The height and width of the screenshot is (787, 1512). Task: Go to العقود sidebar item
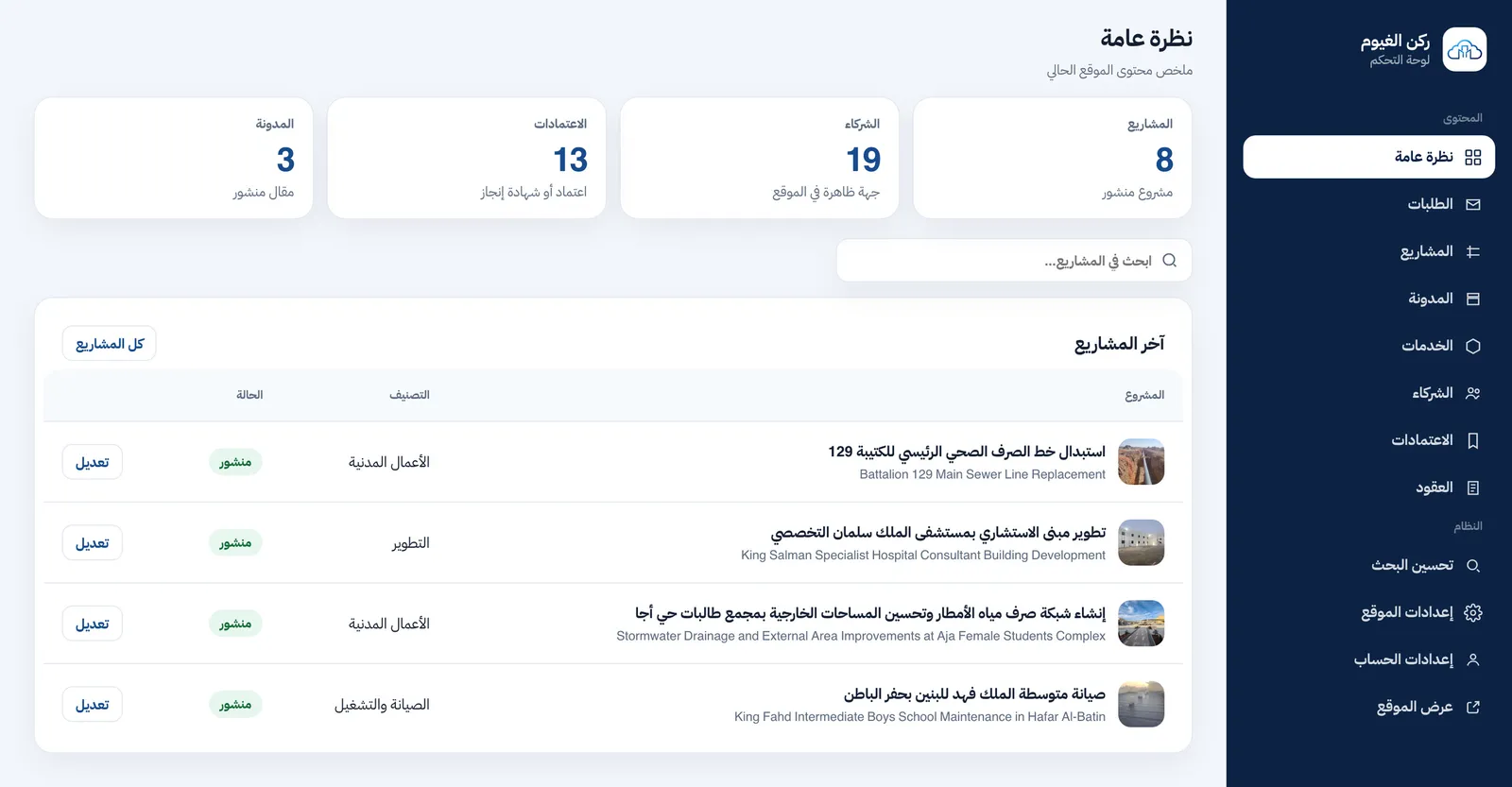coord(1368,488)
